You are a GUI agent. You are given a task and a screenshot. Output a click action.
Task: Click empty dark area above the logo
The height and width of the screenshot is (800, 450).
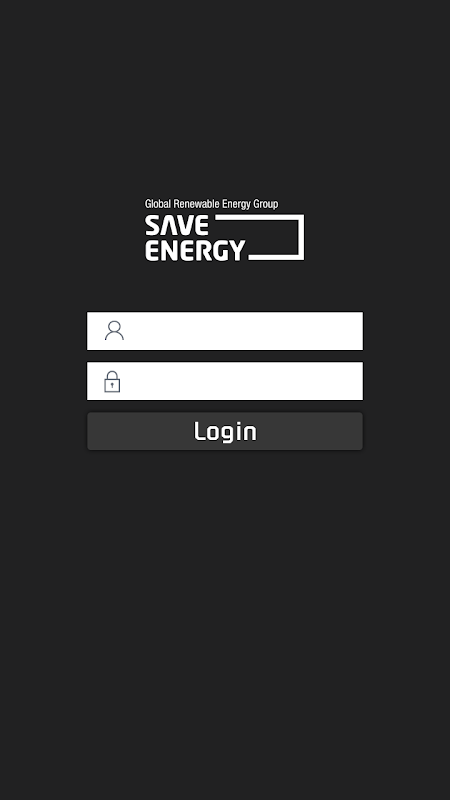click(225, 97)
